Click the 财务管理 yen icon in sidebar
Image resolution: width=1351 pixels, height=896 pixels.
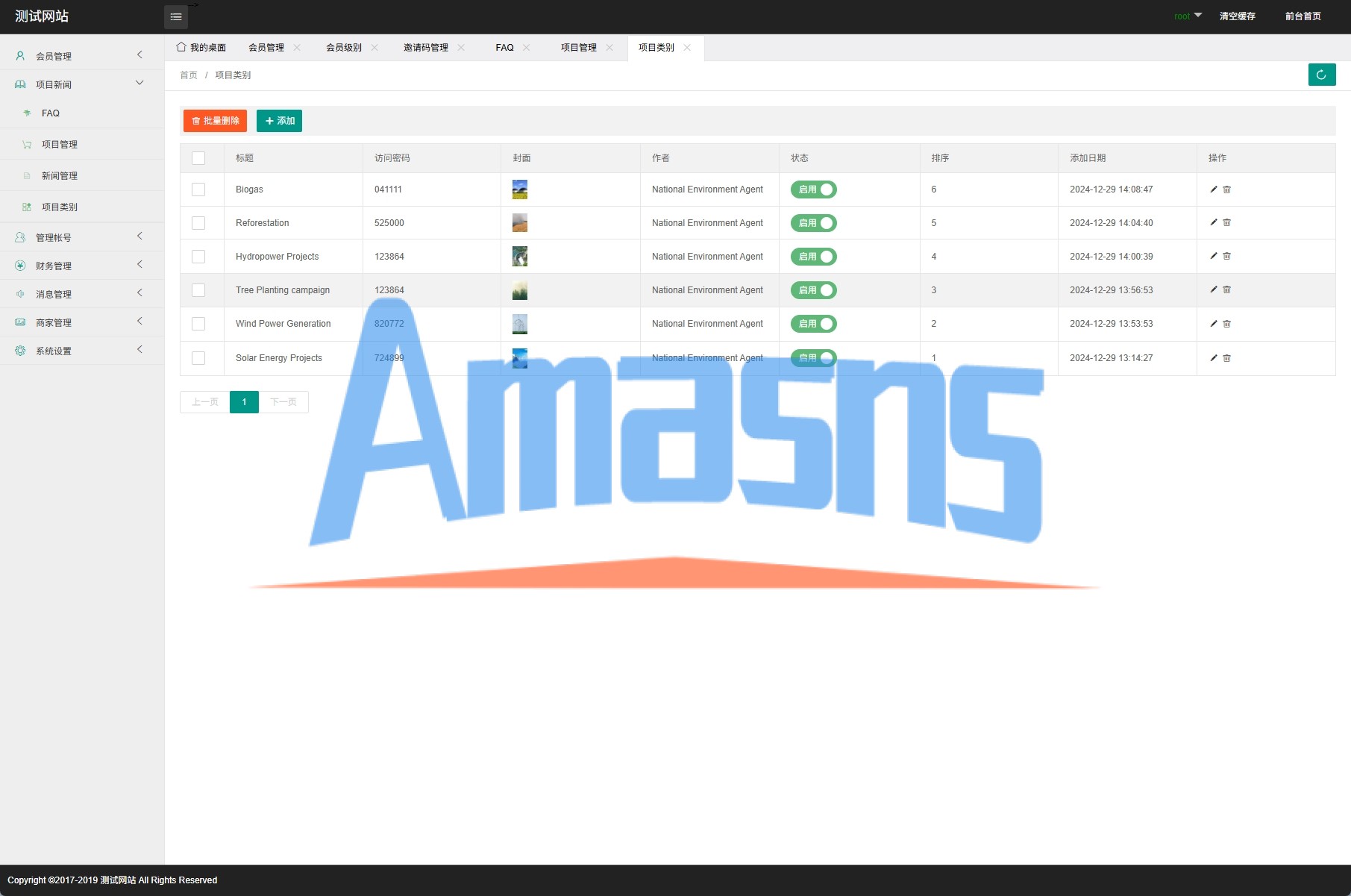[20, 266]
